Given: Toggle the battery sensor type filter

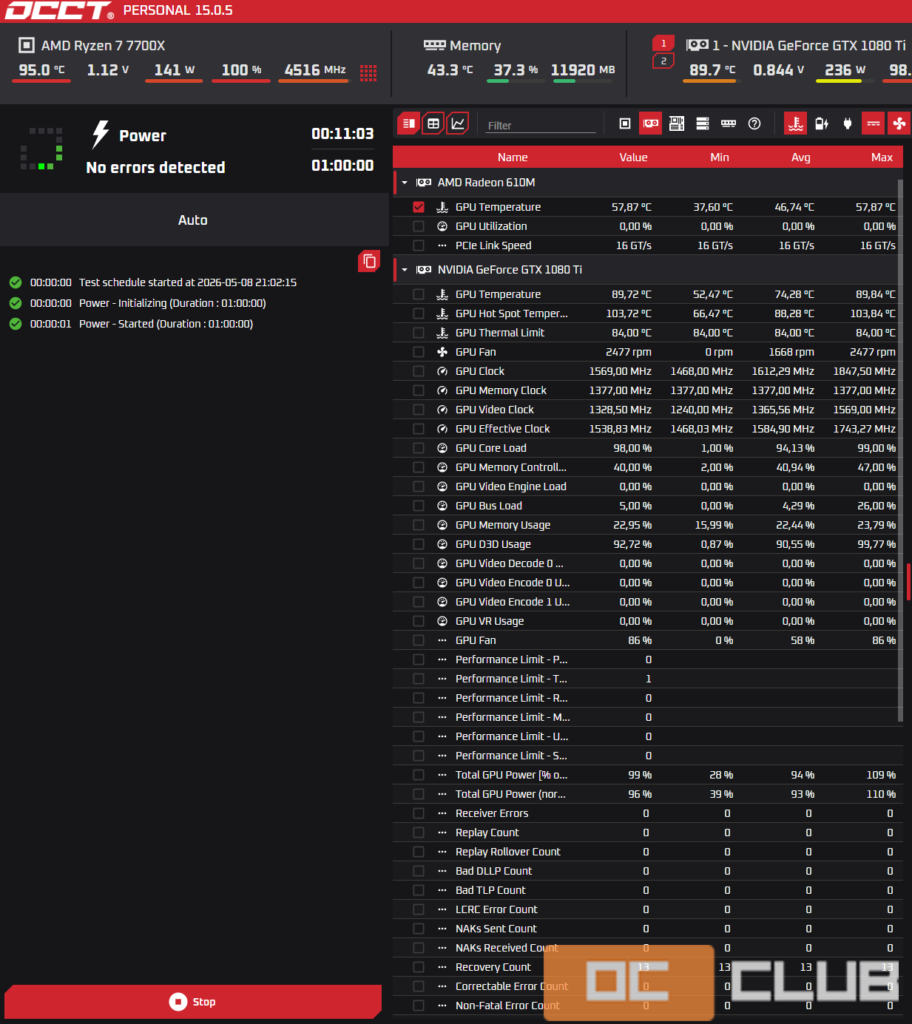Looking at the screenshot, I should tap(822, 123).
